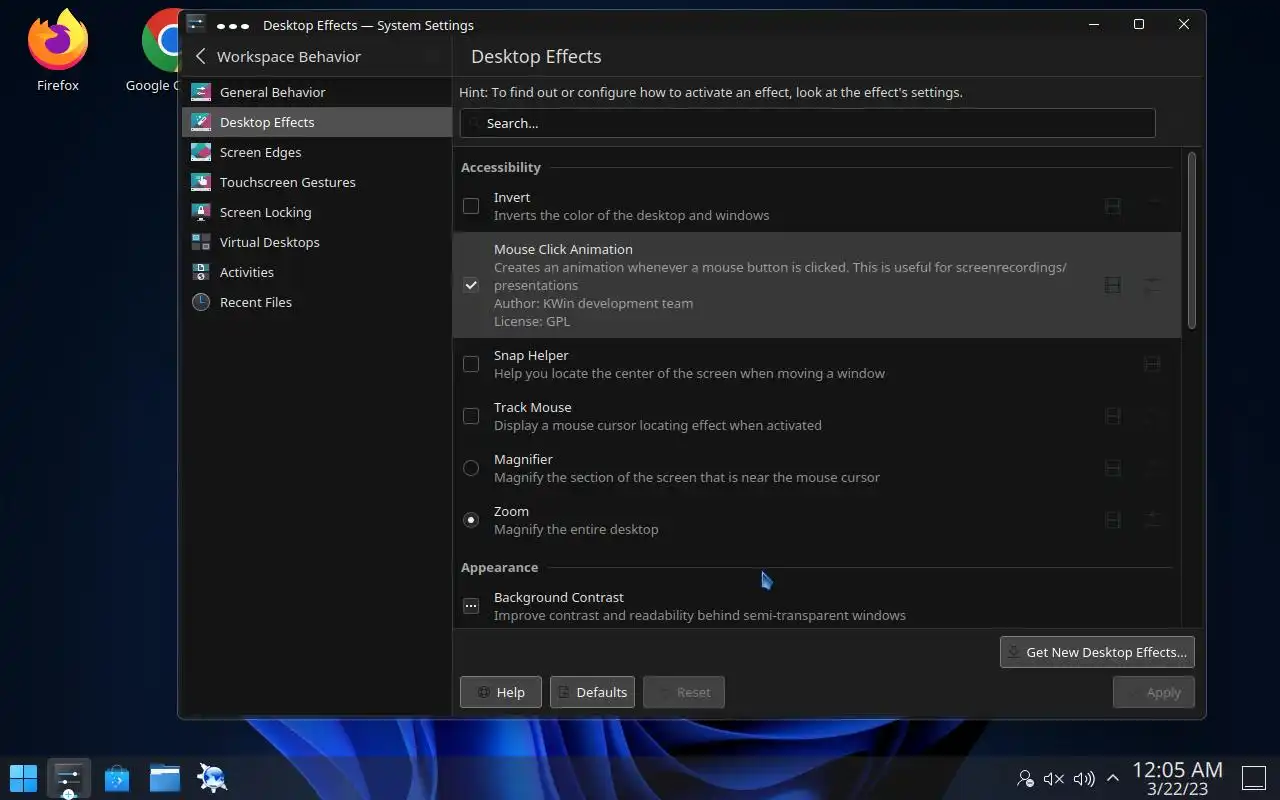The height and width of the screenshot is (800, 1280).
Task: Play demo video for Magnifier effect
Action: [x=1112, y=468]
